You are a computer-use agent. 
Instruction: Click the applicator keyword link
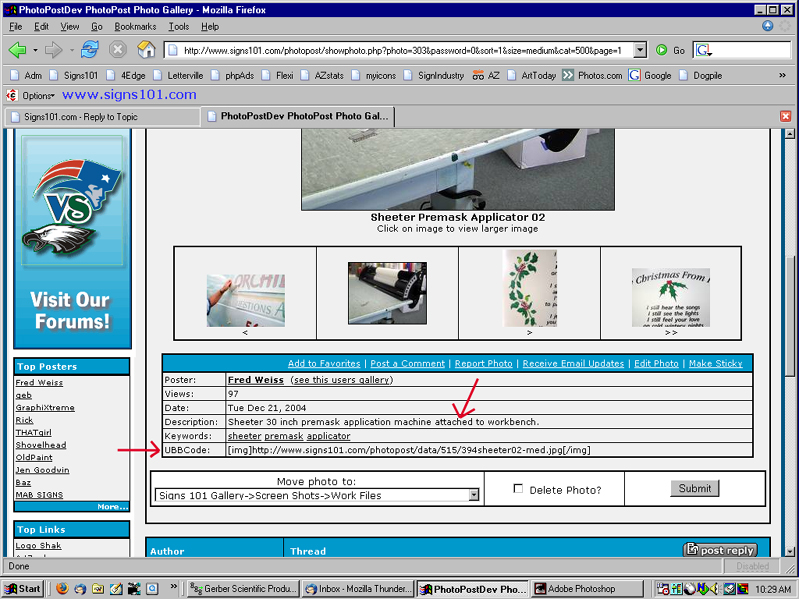pyautogui.click(x=328, y=436)
